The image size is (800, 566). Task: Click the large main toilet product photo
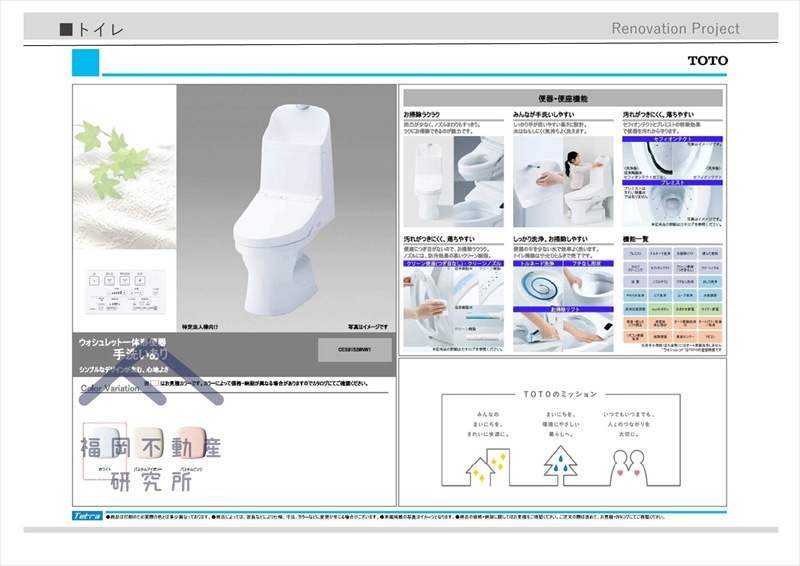tap(286, 208)
